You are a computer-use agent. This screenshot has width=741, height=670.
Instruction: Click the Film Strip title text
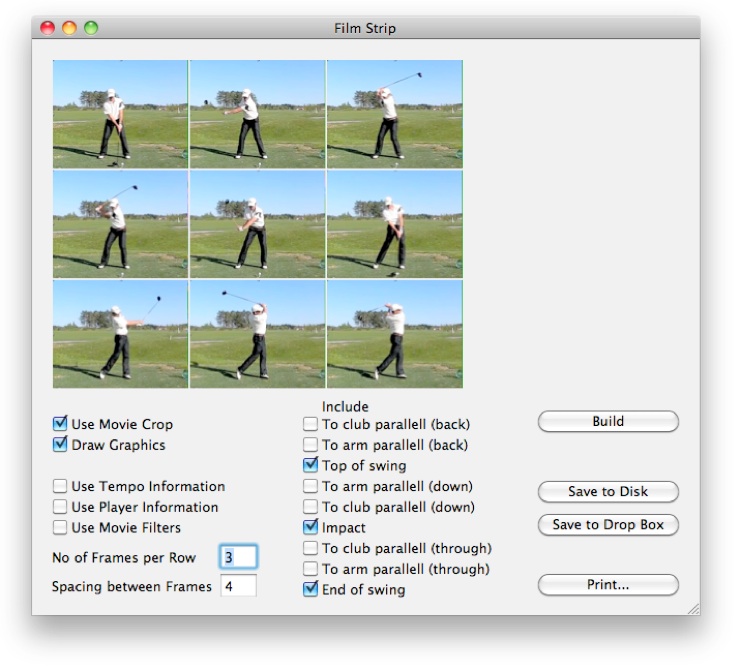(x=365, y=28)
